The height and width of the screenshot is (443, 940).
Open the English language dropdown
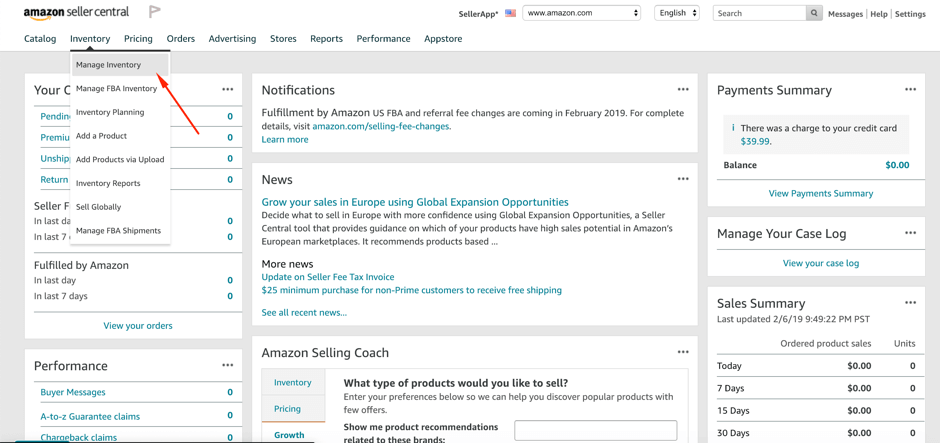[677, 13]
